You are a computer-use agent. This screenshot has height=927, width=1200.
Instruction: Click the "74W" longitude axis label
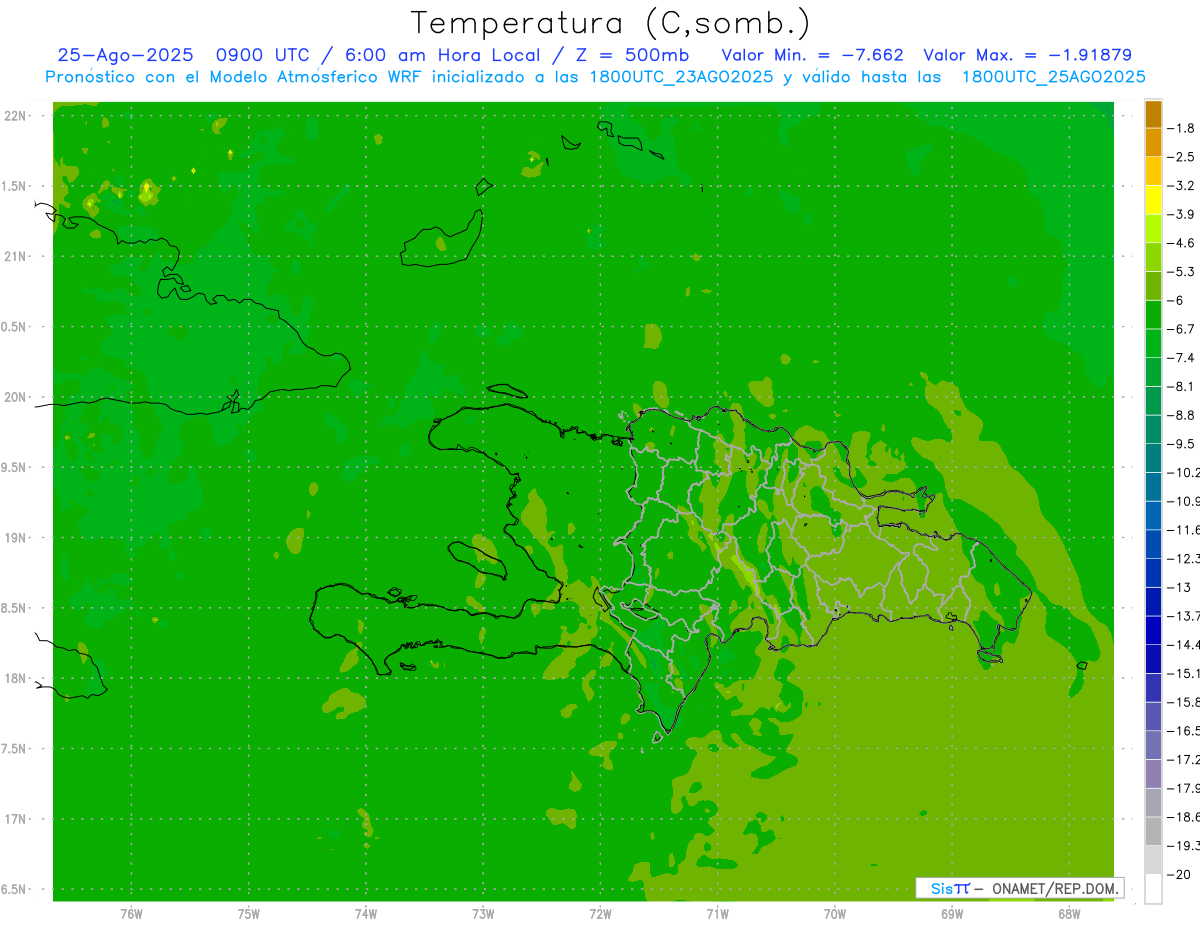(366, 913)
